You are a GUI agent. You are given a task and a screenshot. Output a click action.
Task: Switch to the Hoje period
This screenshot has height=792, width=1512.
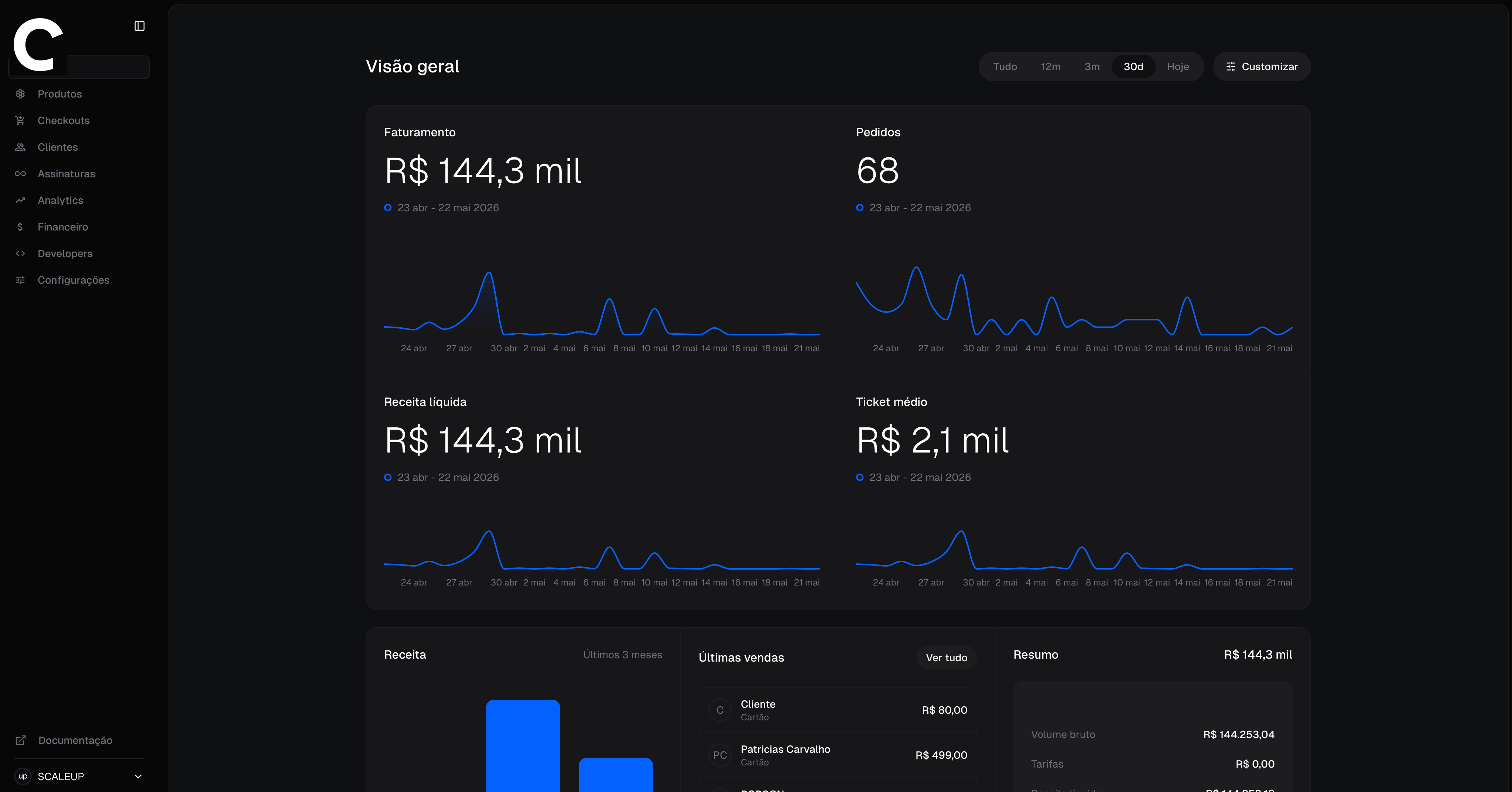pos(1177,66)
